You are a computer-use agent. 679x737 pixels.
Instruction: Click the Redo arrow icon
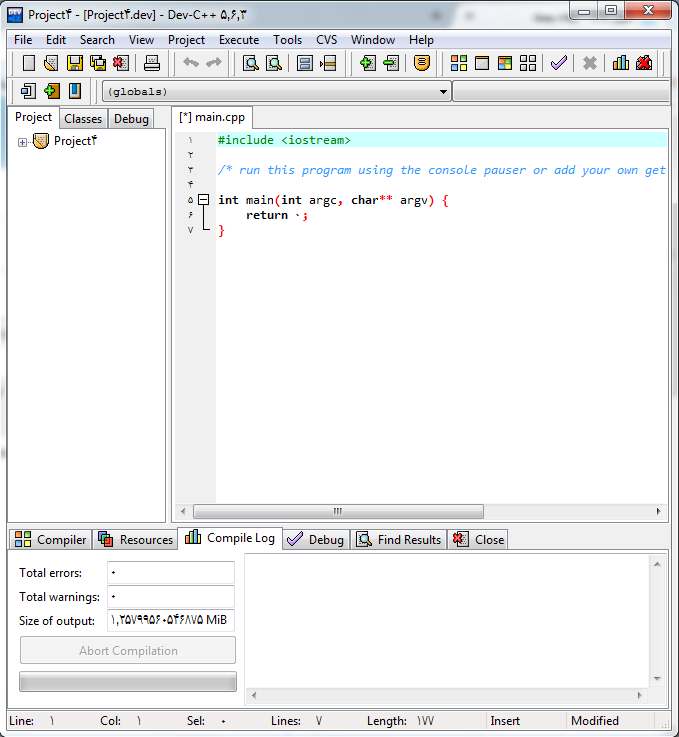tap(214, 63)
